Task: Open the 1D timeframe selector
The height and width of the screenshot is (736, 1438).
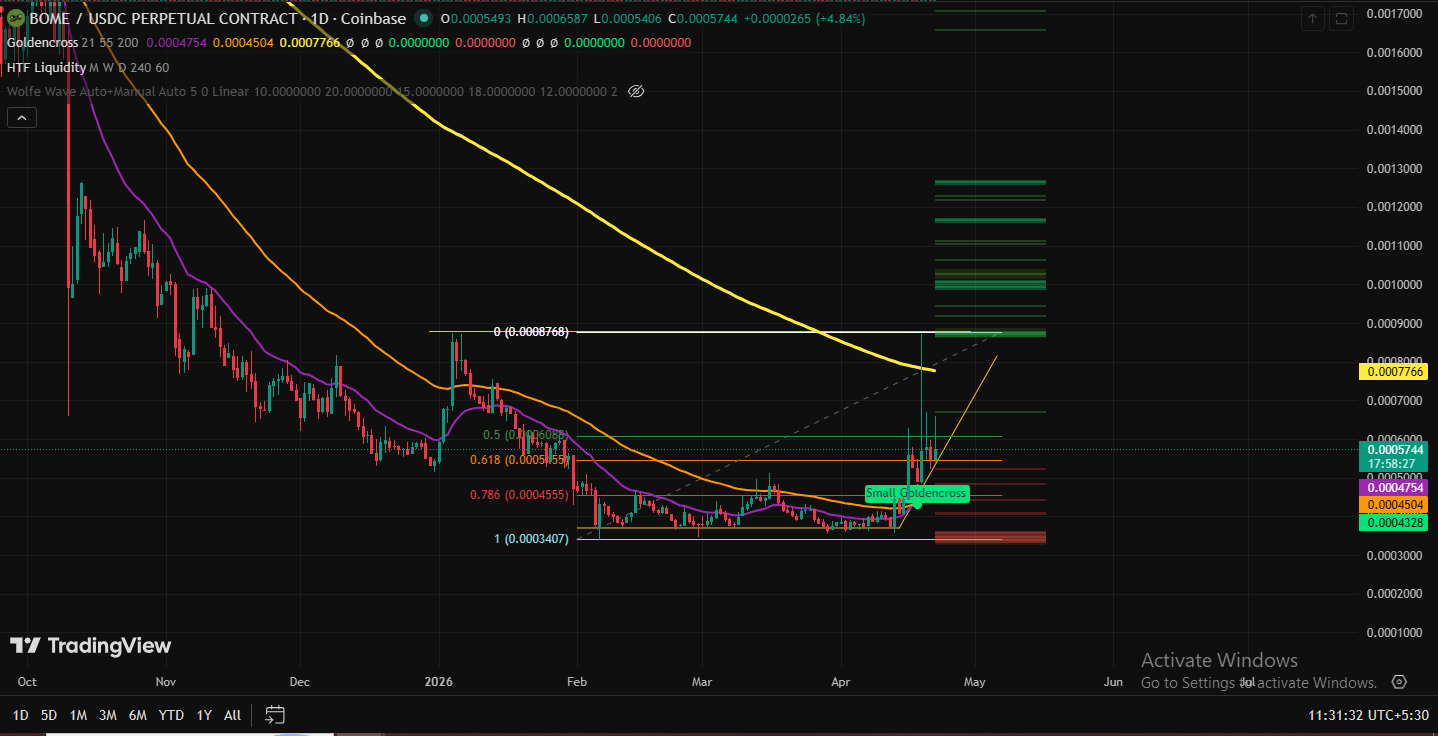Action: click(x=19, y=715)
